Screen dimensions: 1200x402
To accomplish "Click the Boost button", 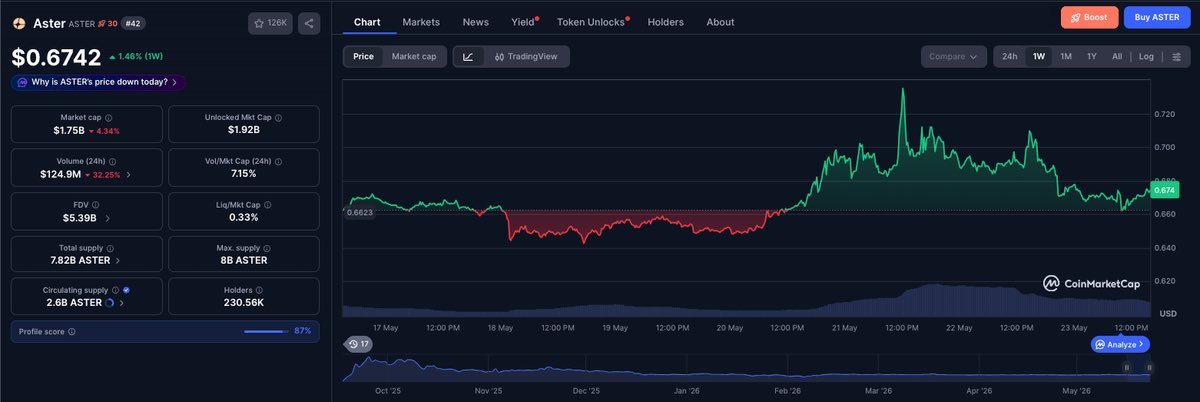I will (x=1089, y=17).
